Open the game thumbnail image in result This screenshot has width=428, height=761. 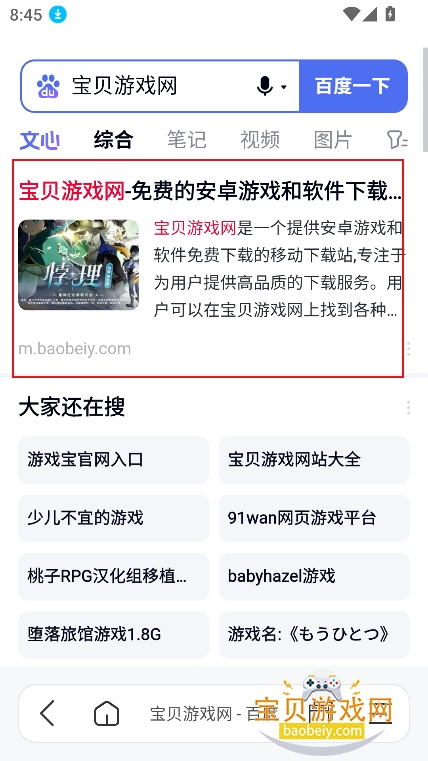pos(79,265)
